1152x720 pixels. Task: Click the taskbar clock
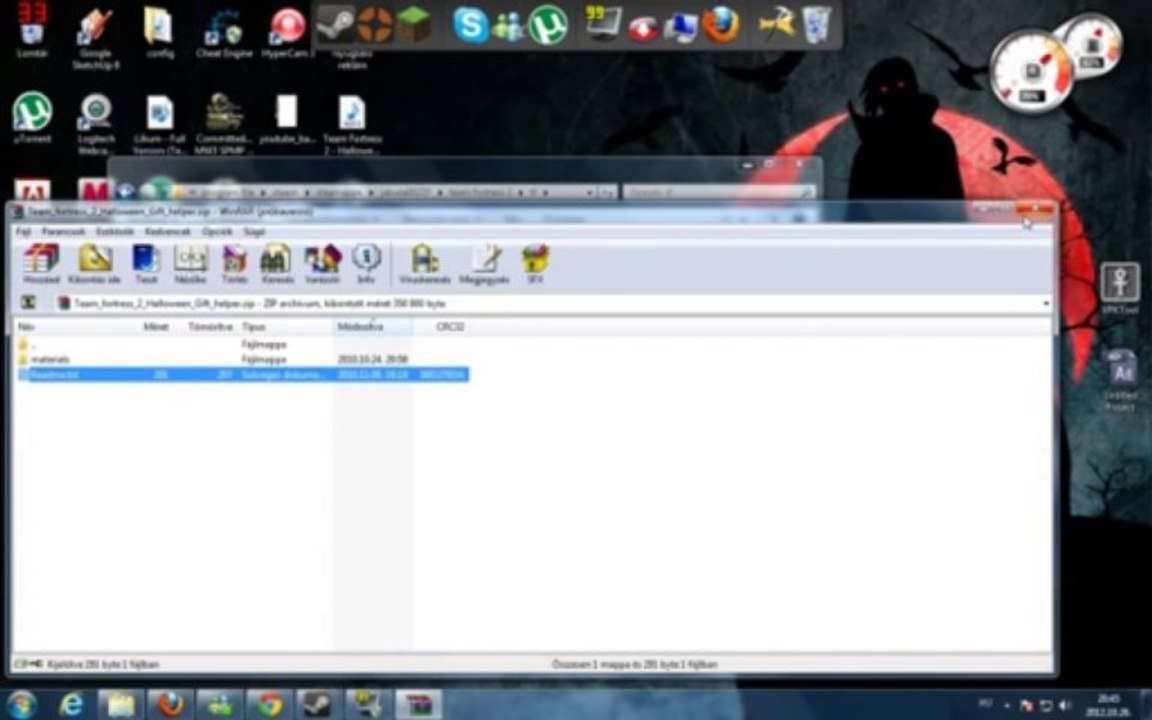click(1109, 705)
